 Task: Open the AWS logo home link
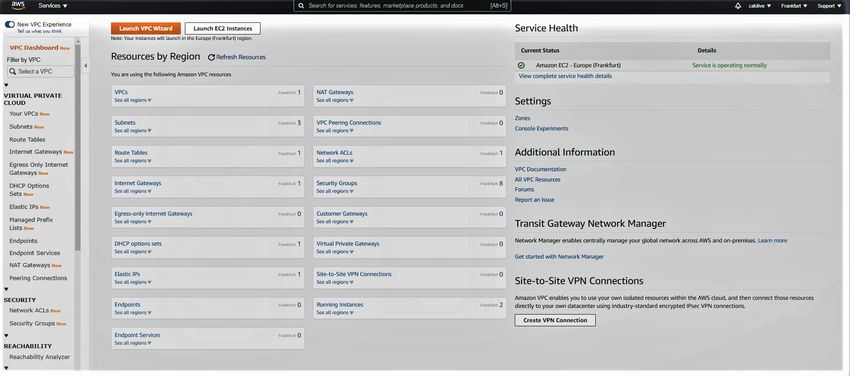point(18,5)
